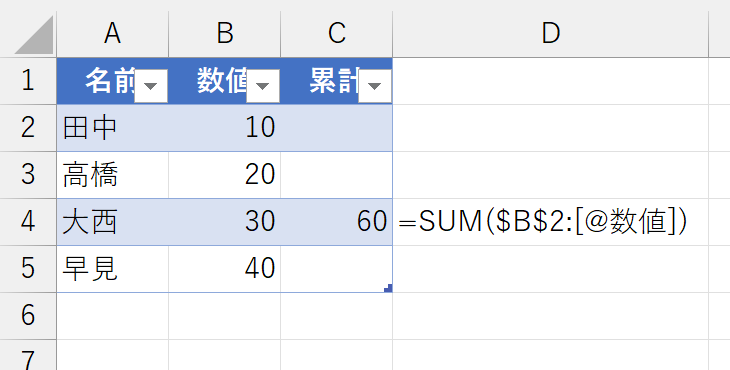Click the select-all triangle corner
Screen dimensions: 730x370
pos(34,35)
